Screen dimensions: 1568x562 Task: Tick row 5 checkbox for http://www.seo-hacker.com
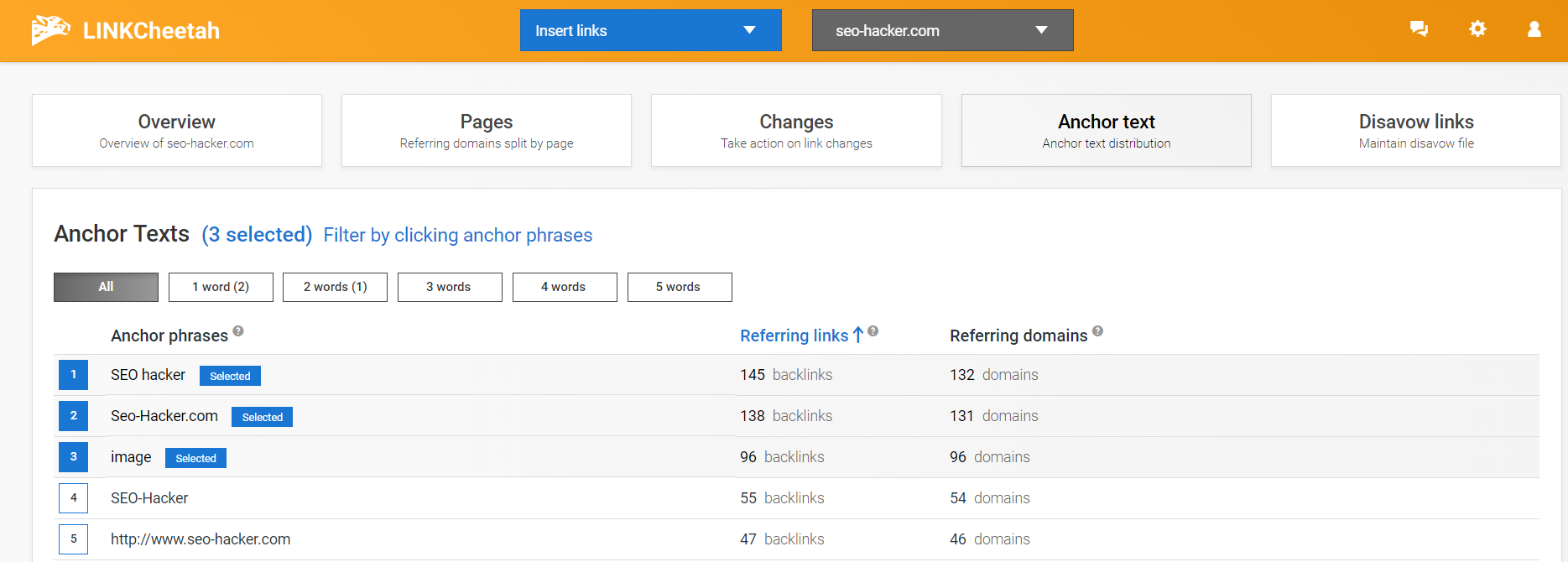click(73, 539)
